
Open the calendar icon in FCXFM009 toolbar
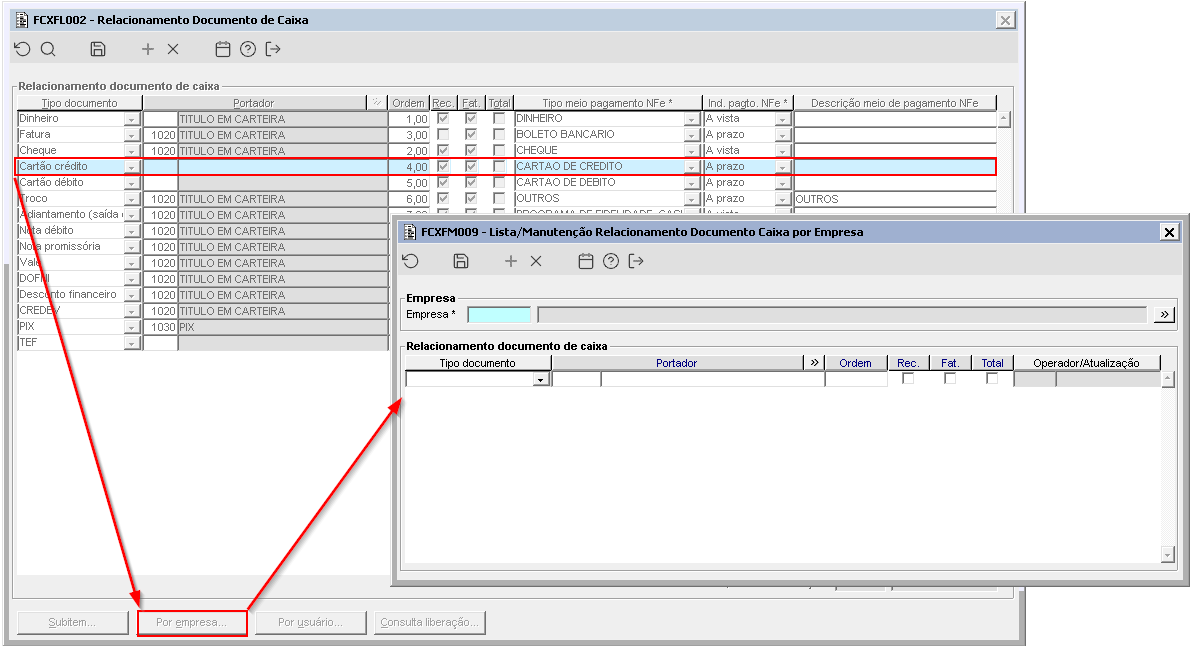585,261
